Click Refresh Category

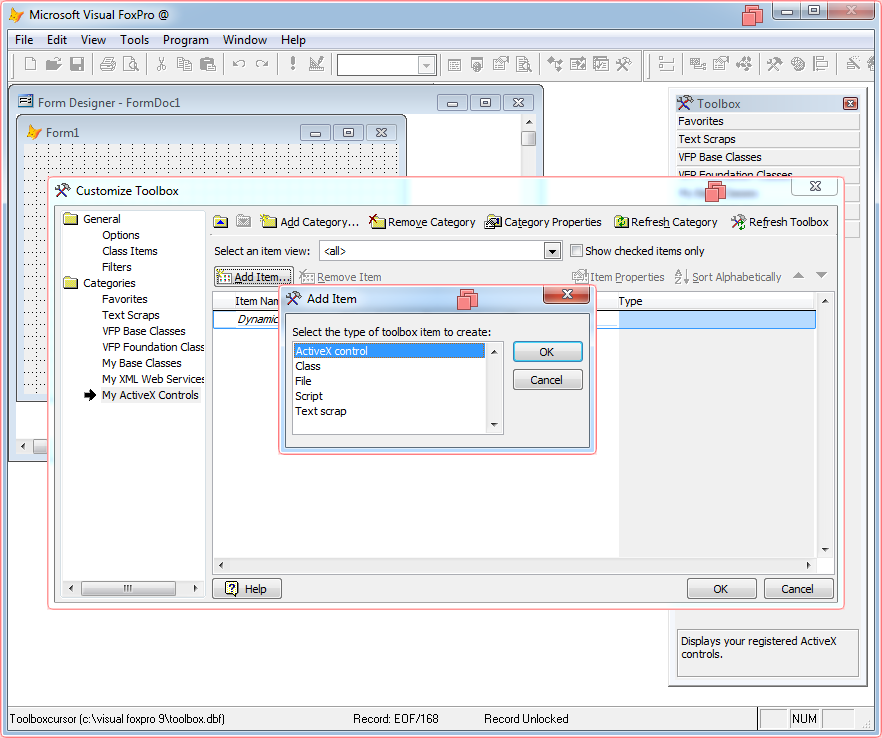coord(666,222)
